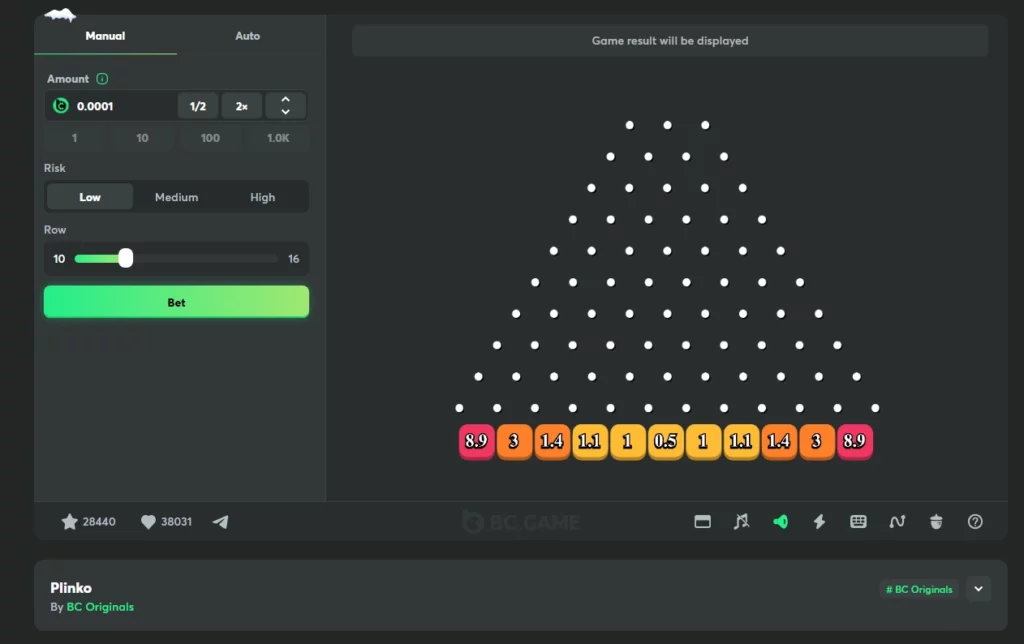The image size is (1024, 644).
Task: Click the Amount info icon
Action: (x=102, y=79)
